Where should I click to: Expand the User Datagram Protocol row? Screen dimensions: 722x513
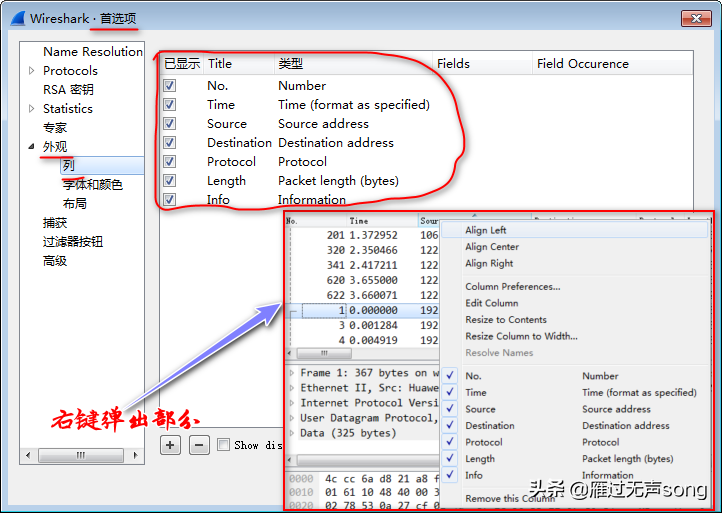291,418
